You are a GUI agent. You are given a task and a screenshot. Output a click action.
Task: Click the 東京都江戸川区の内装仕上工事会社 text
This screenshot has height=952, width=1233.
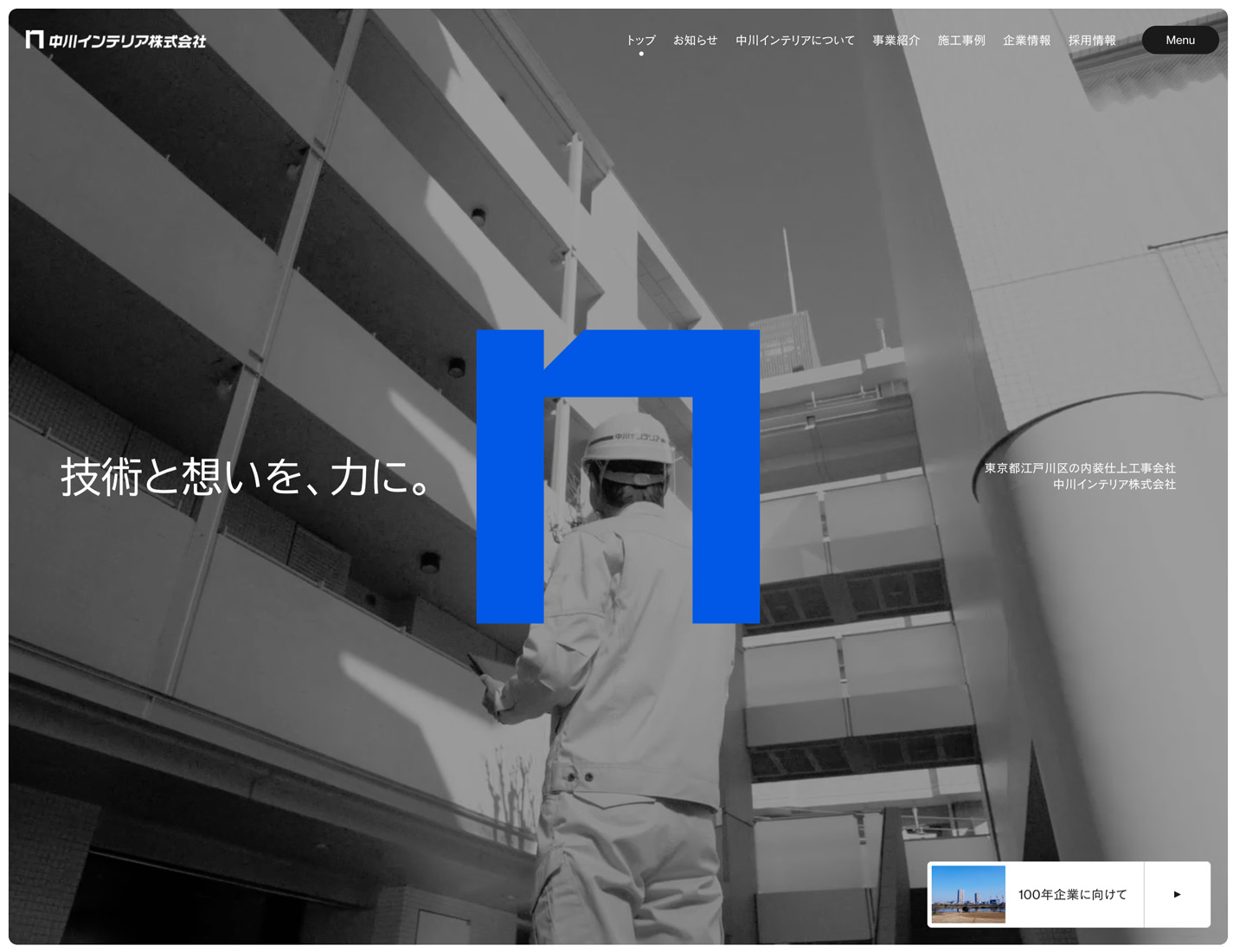pyautogui.click(x=1080, y=468)
